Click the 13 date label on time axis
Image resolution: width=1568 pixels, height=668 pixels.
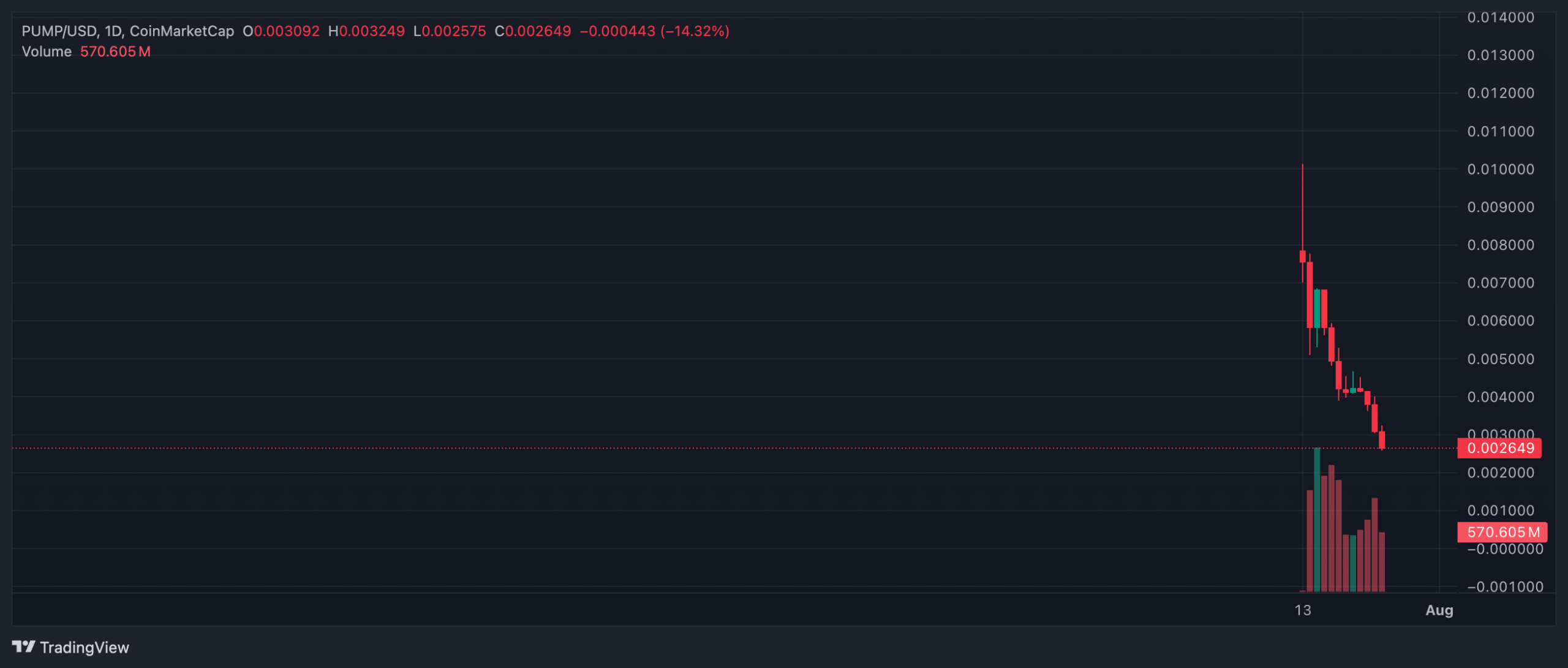coord(1303,610)
